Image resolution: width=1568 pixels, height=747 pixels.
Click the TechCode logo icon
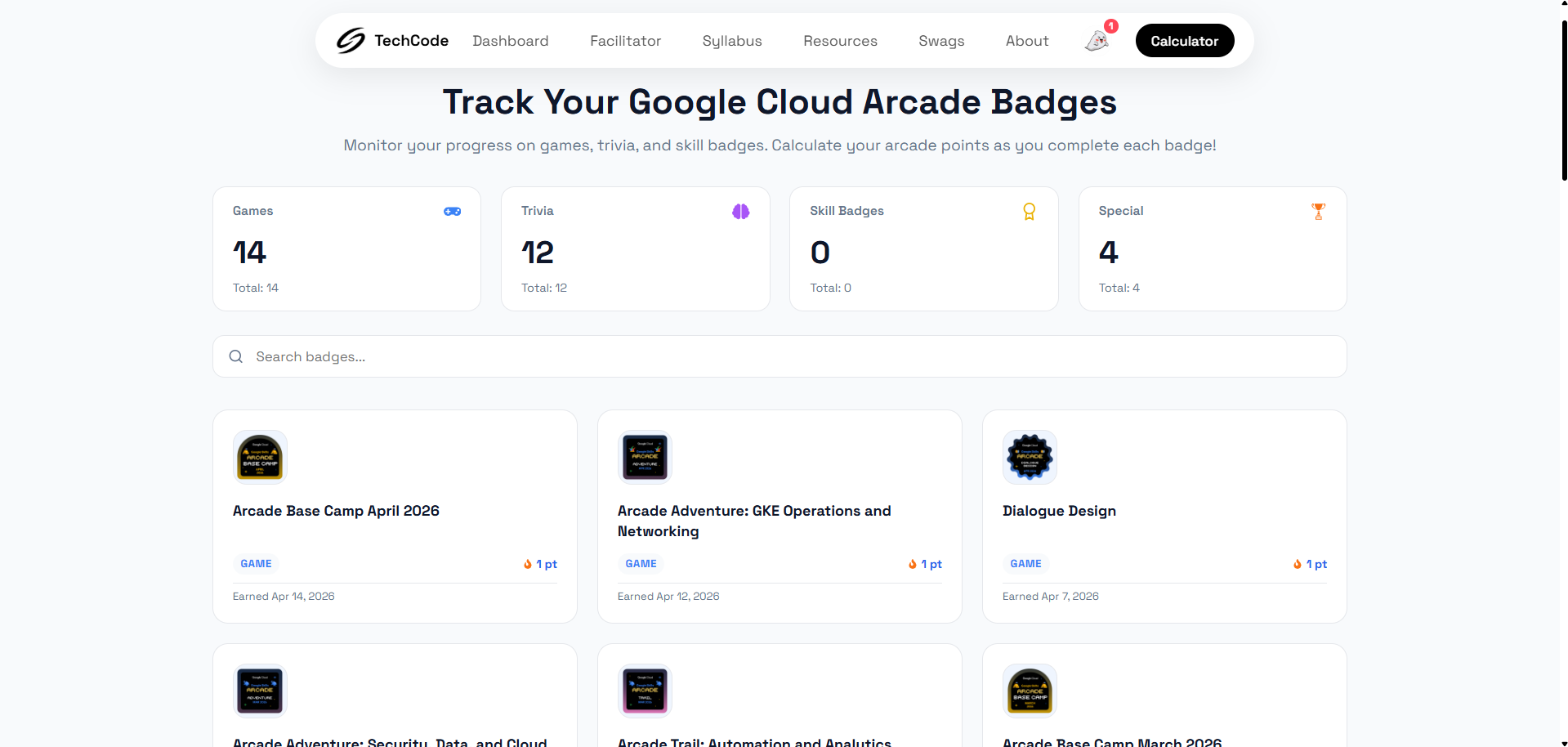coord(350,40)
